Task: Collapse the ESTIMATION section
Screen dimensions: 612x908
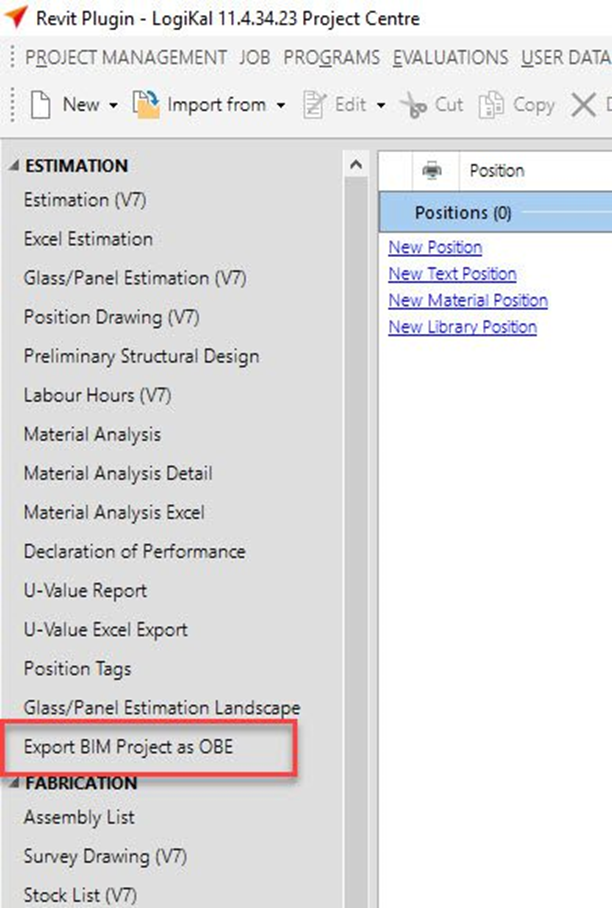Action: point(13,166)
